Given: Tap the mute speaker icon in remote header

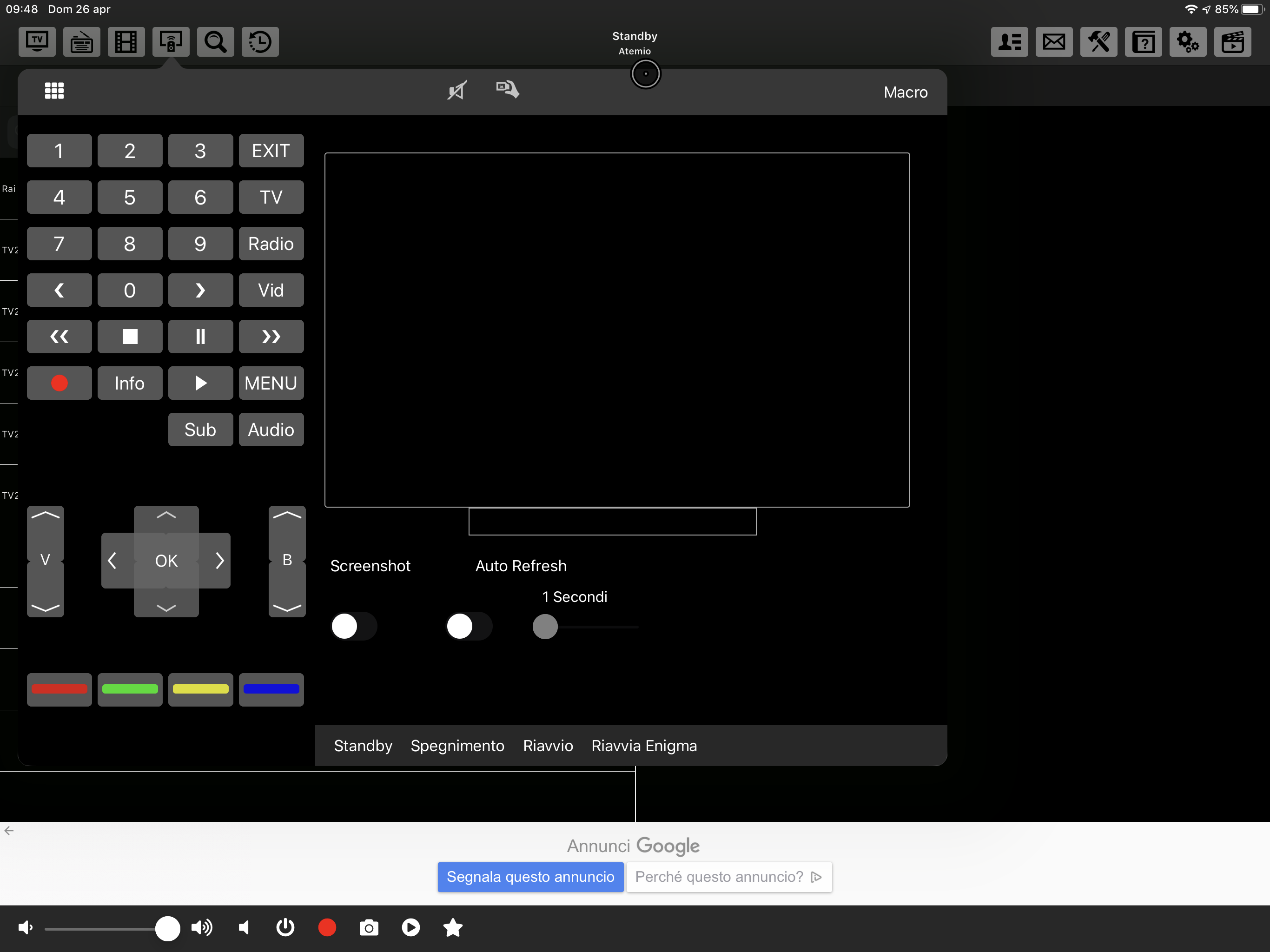Looking at the screenshot, I should (x=457, y=90).
